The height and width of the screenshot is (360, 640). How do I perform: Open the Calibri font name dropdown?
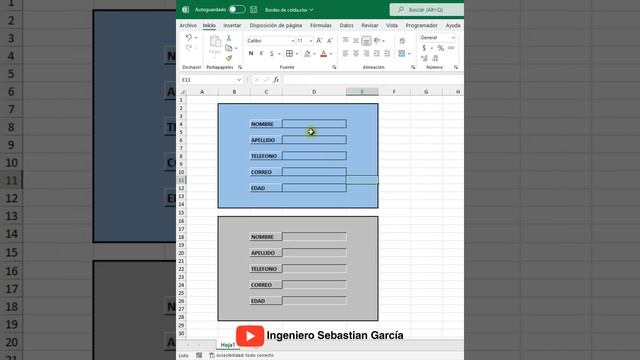[293, 41]
